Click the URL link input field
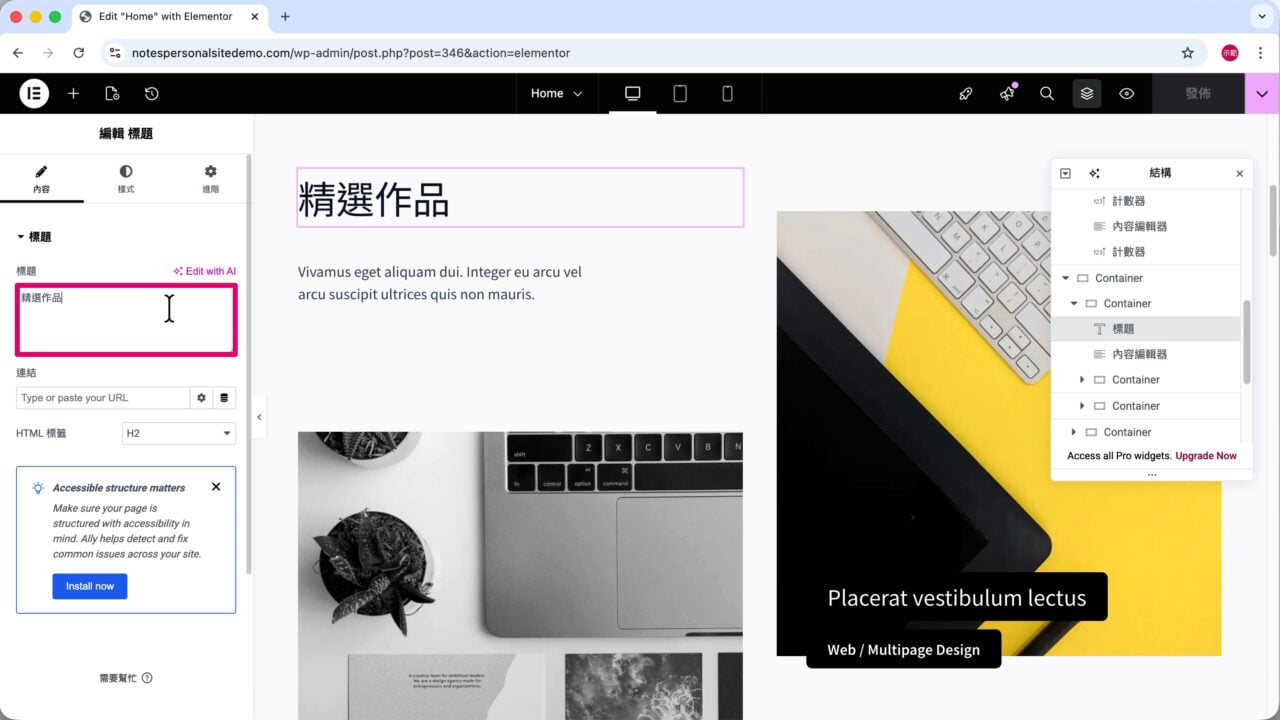The height and width of the screenshot is (720, 1280). click(x=103, y=398)
